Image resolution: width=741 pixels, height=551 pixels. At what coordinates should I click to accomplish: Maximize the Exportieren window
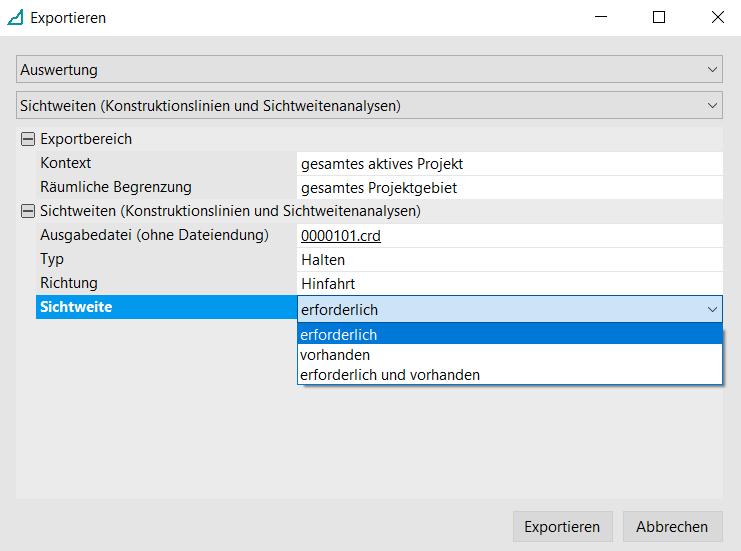(659, 18)
